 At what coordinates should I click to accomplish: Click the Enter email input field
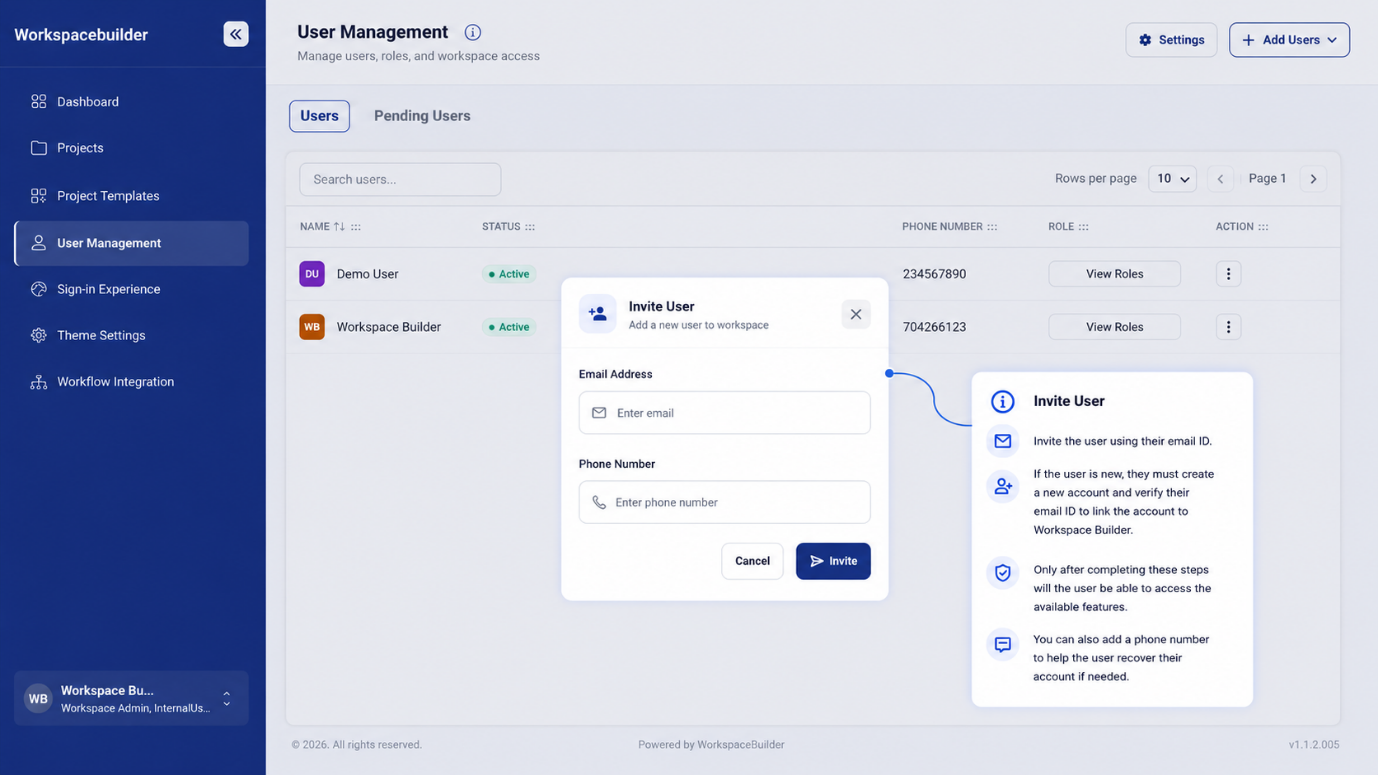(724, 413)
